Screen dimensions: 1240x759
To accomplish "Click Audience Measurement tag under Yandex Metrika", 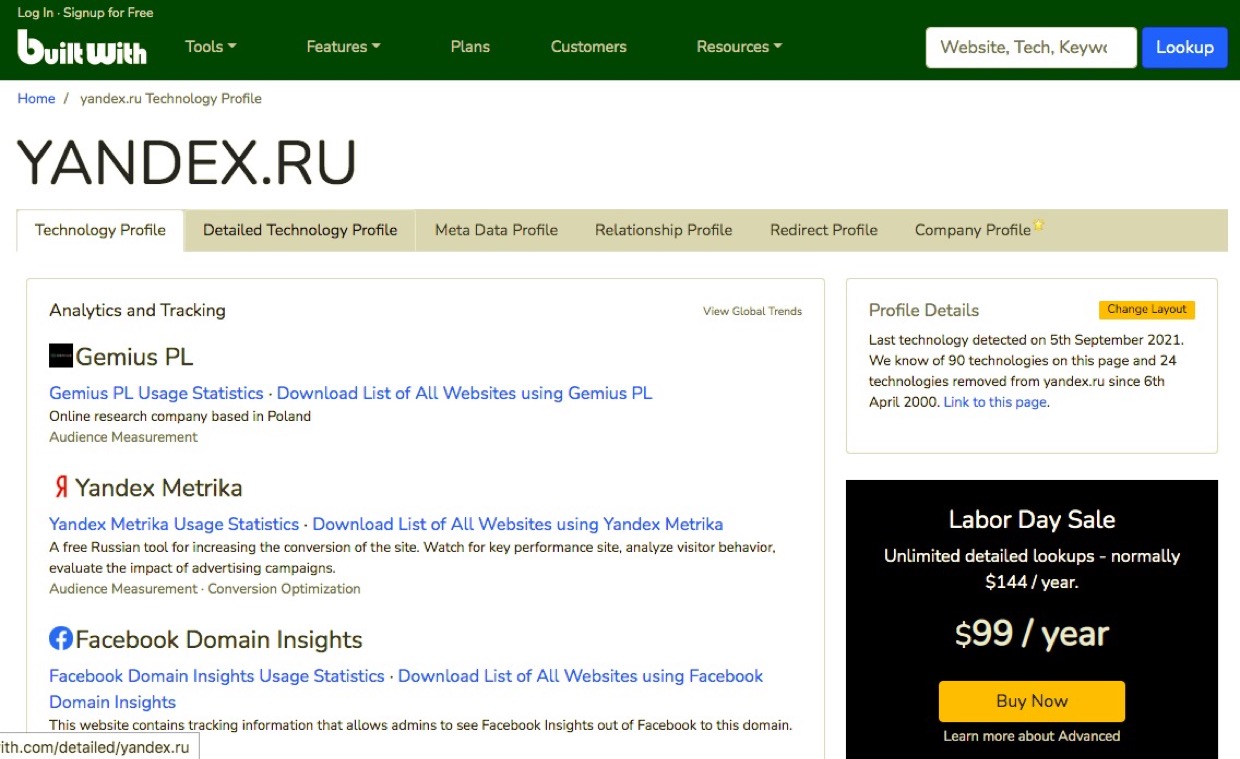I will click(x=123, y=589).
